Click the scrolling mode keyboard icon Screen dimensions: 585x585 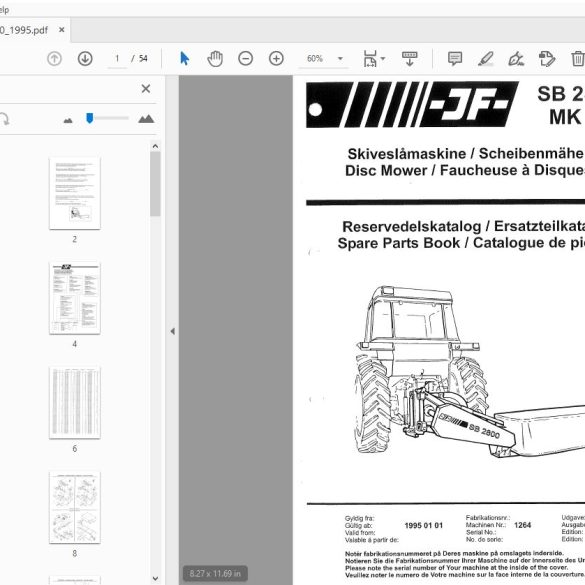click(x=409, y=59)
